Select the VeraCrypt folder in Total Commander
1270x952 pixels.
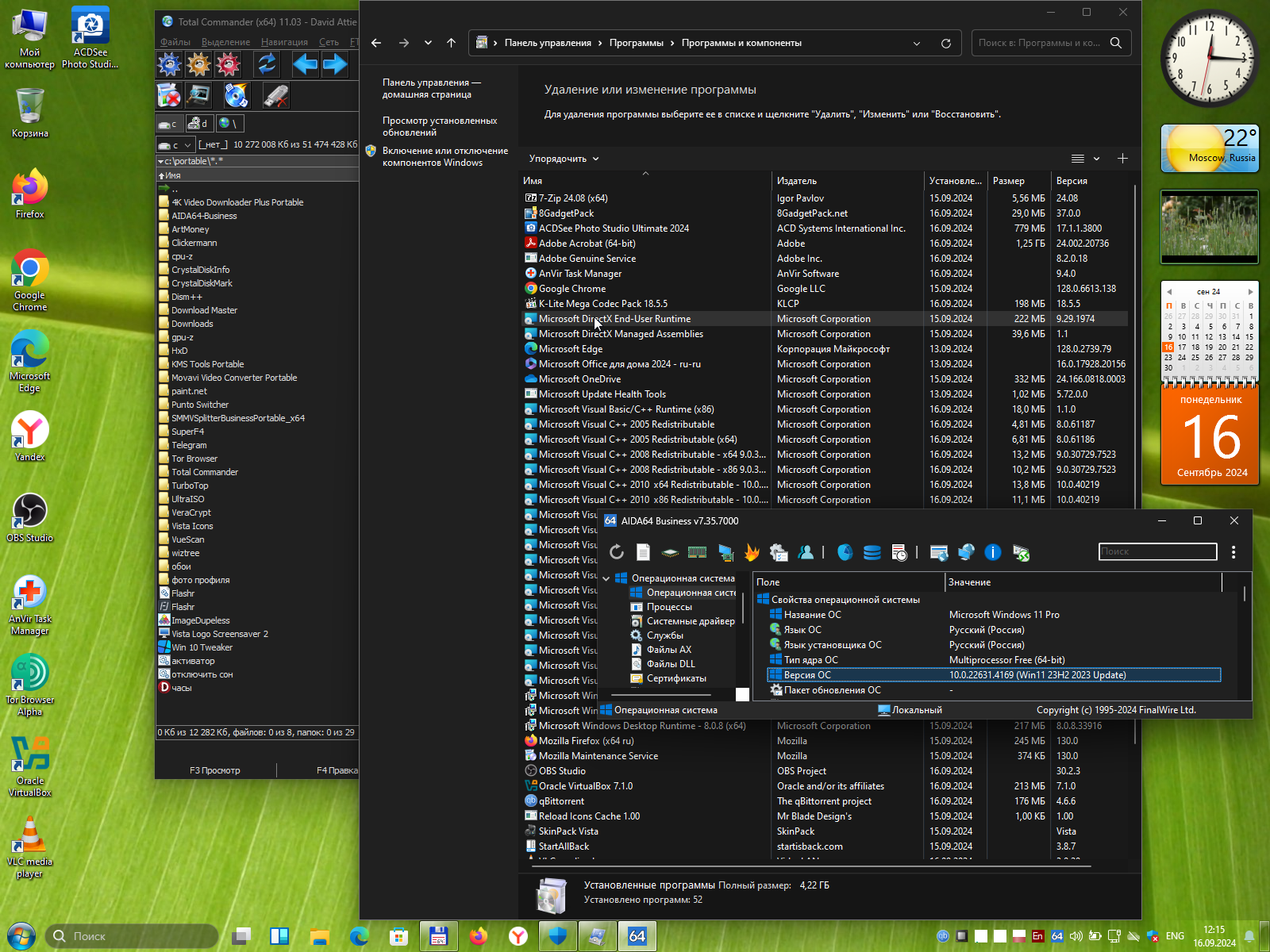click(191, 512)
